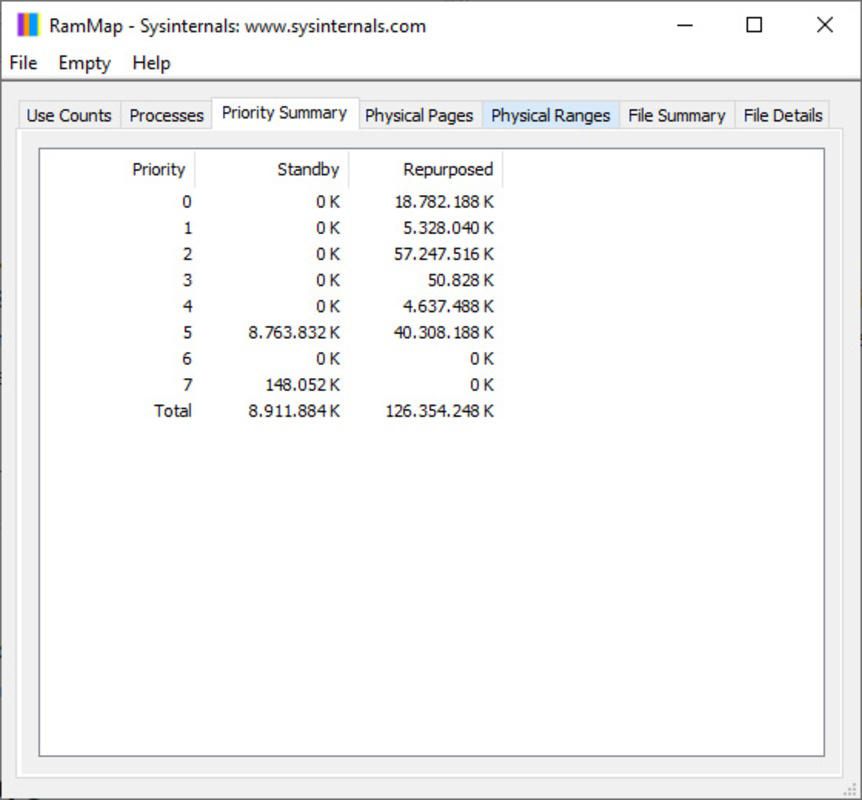This screenshot has height=800, width=862.
Task: Switch to the Physical Pages tab
Action: point(419,115)
